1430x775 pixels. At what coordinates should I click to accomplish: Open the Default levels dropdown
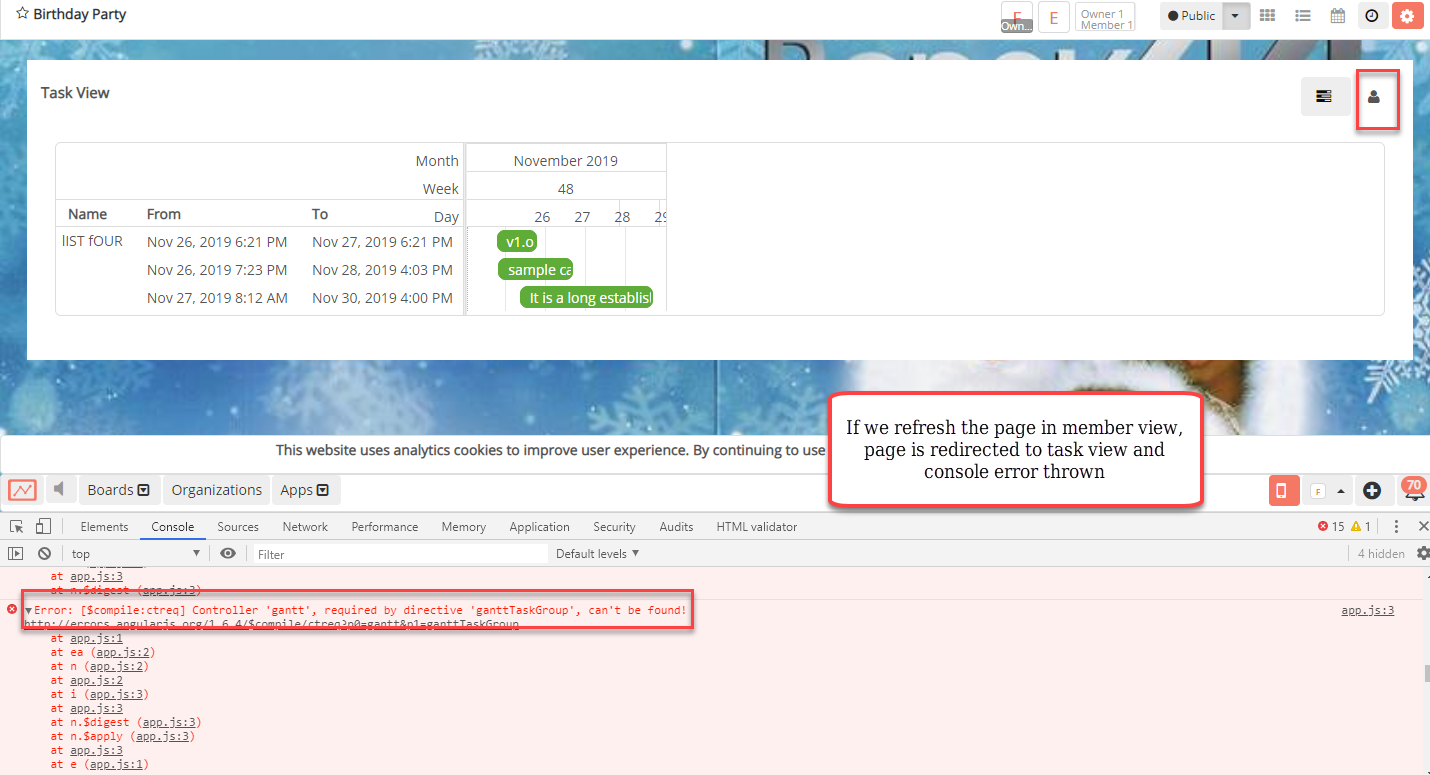coord(597,553)
